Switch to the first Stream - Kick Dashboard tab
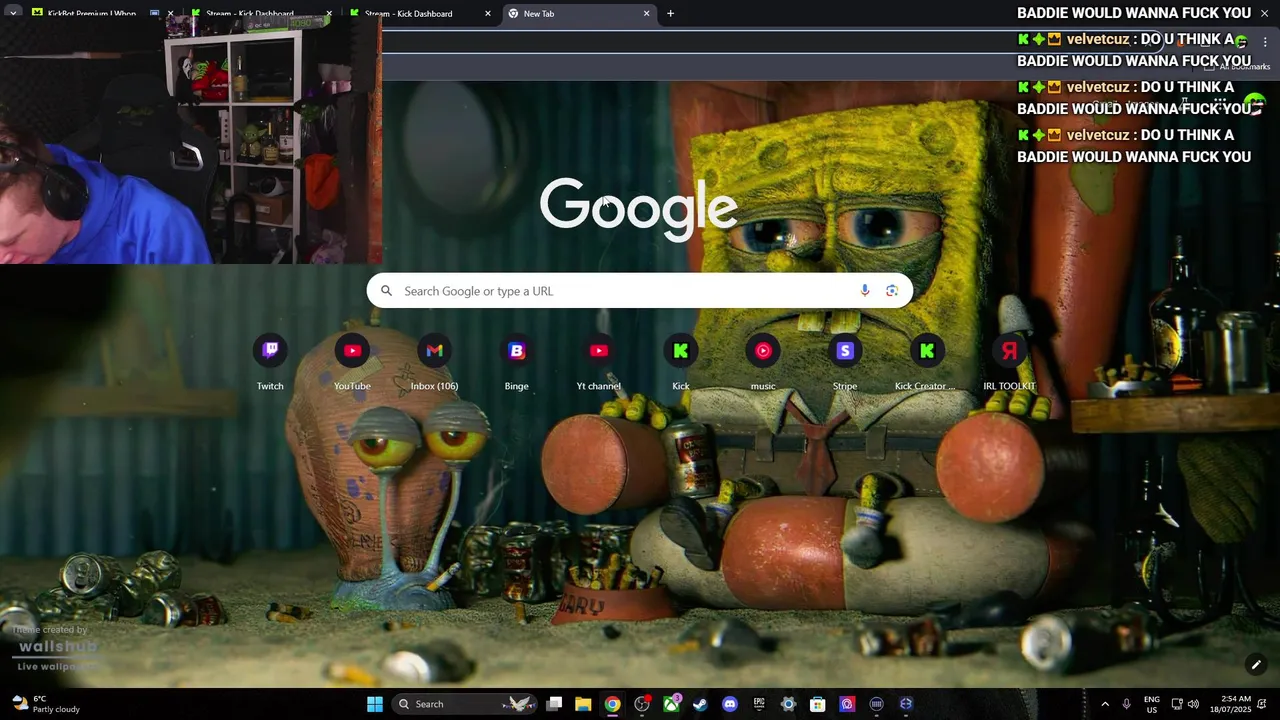The width and height of the screenshot is (1280, 720). (260, 14)
